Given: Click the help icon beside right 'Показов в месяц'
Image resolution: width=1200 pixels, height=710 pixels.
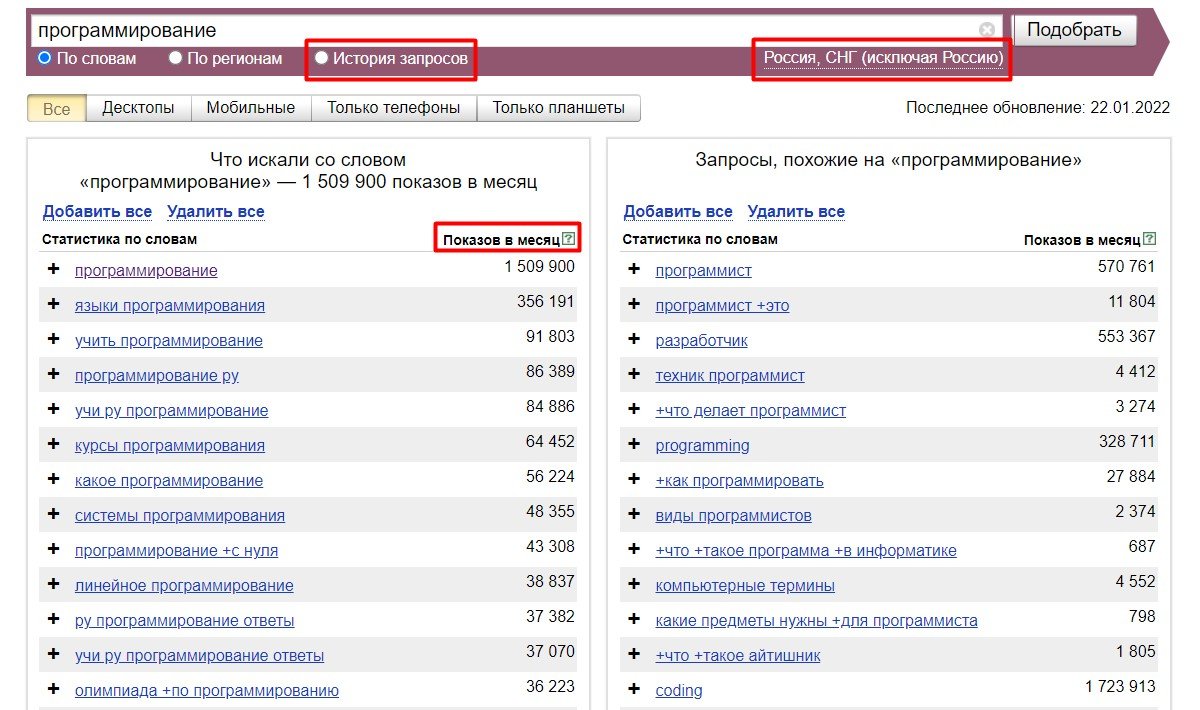Looking at the screenshot, I should tap(1150, 239).
